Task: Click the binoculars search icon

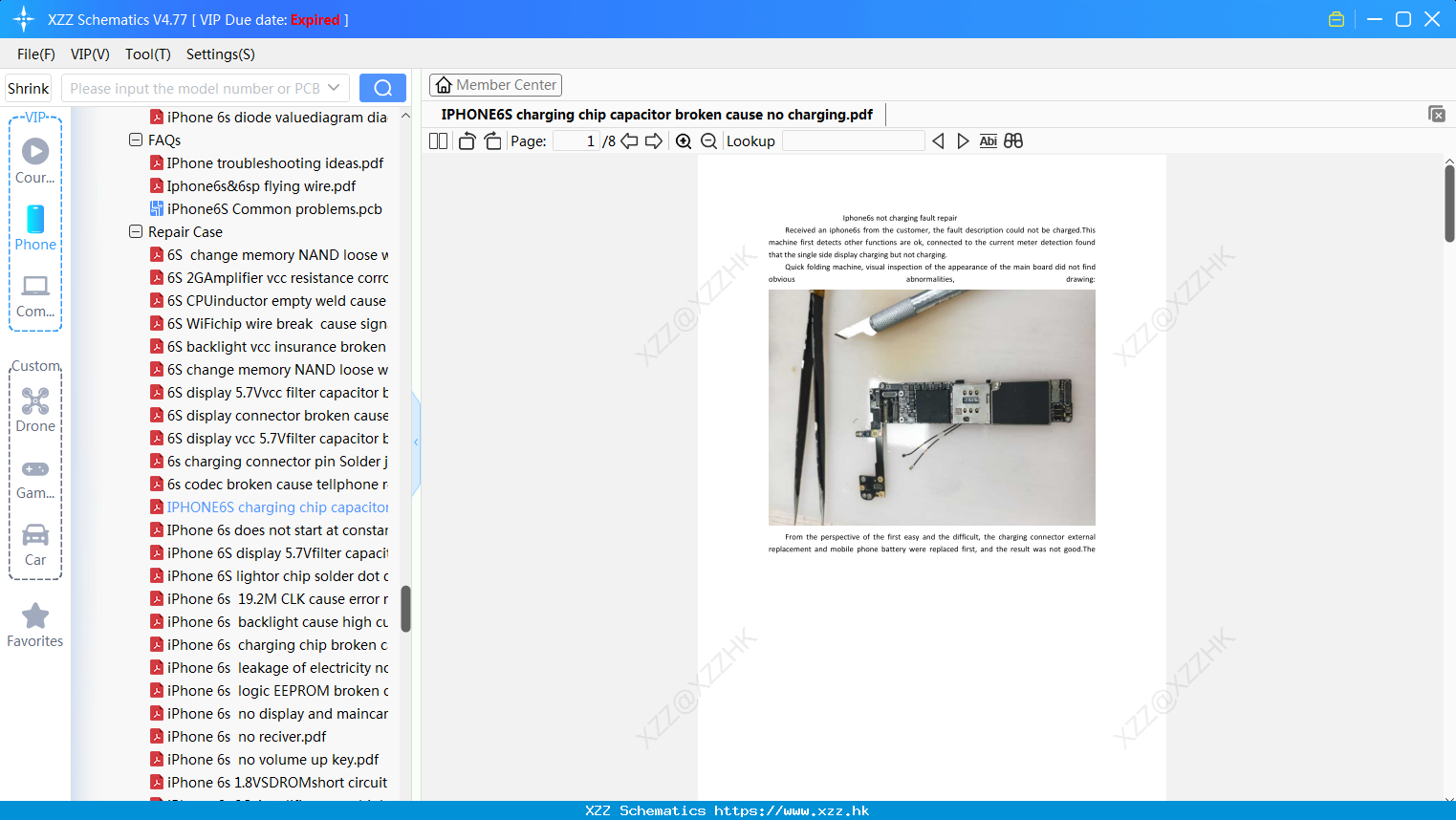Action: [x=1013, y=141]
